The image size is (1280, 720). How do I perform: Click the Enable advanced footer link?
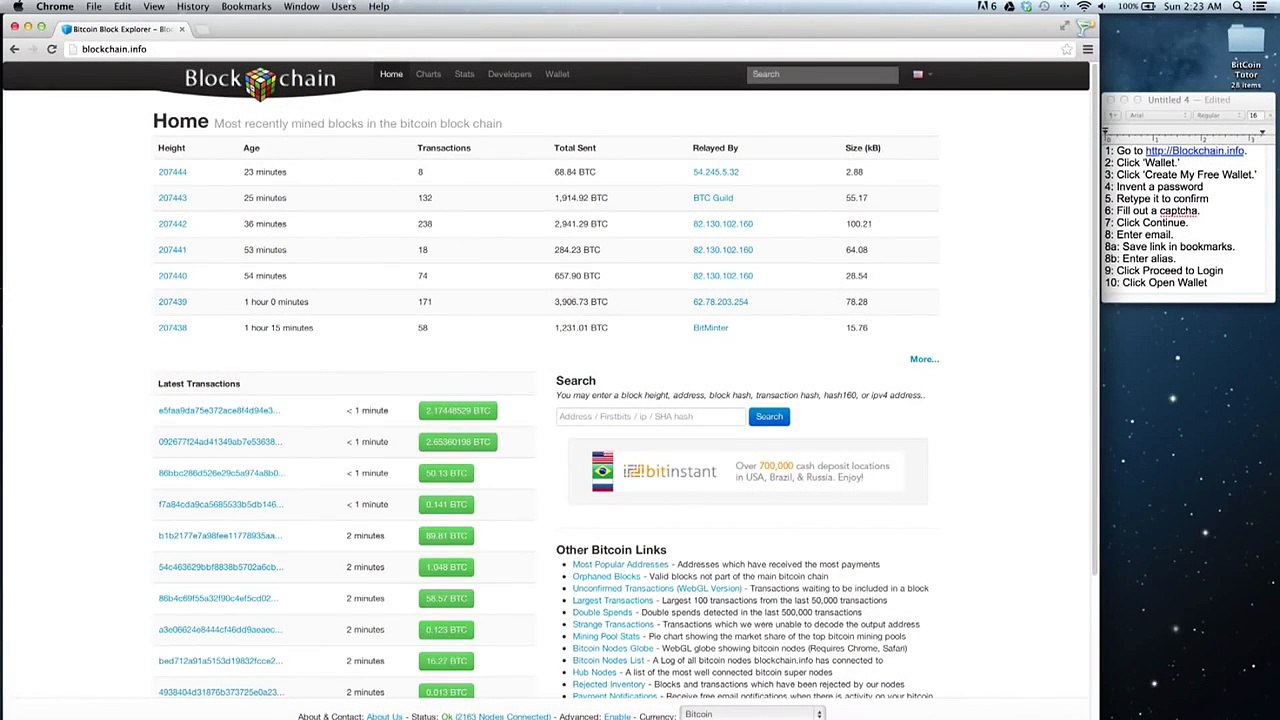point(617,716)
